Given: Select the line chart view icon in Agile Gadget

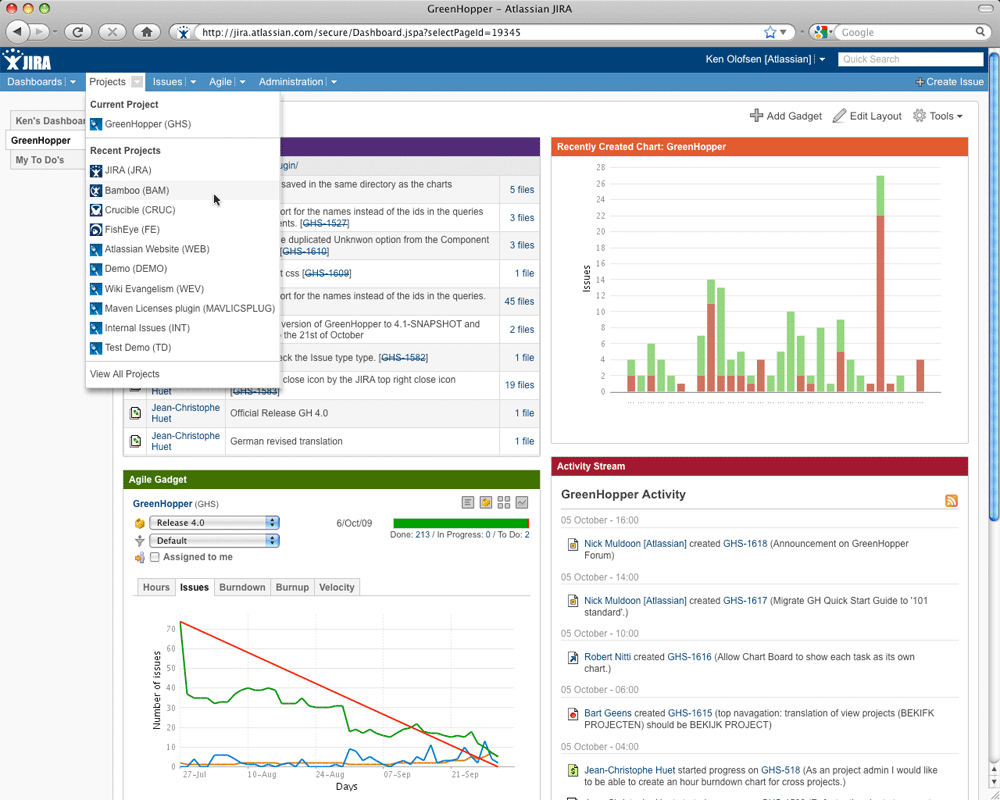Looking at the screenshot, I should pyautogui.click(x=522, y=503).
